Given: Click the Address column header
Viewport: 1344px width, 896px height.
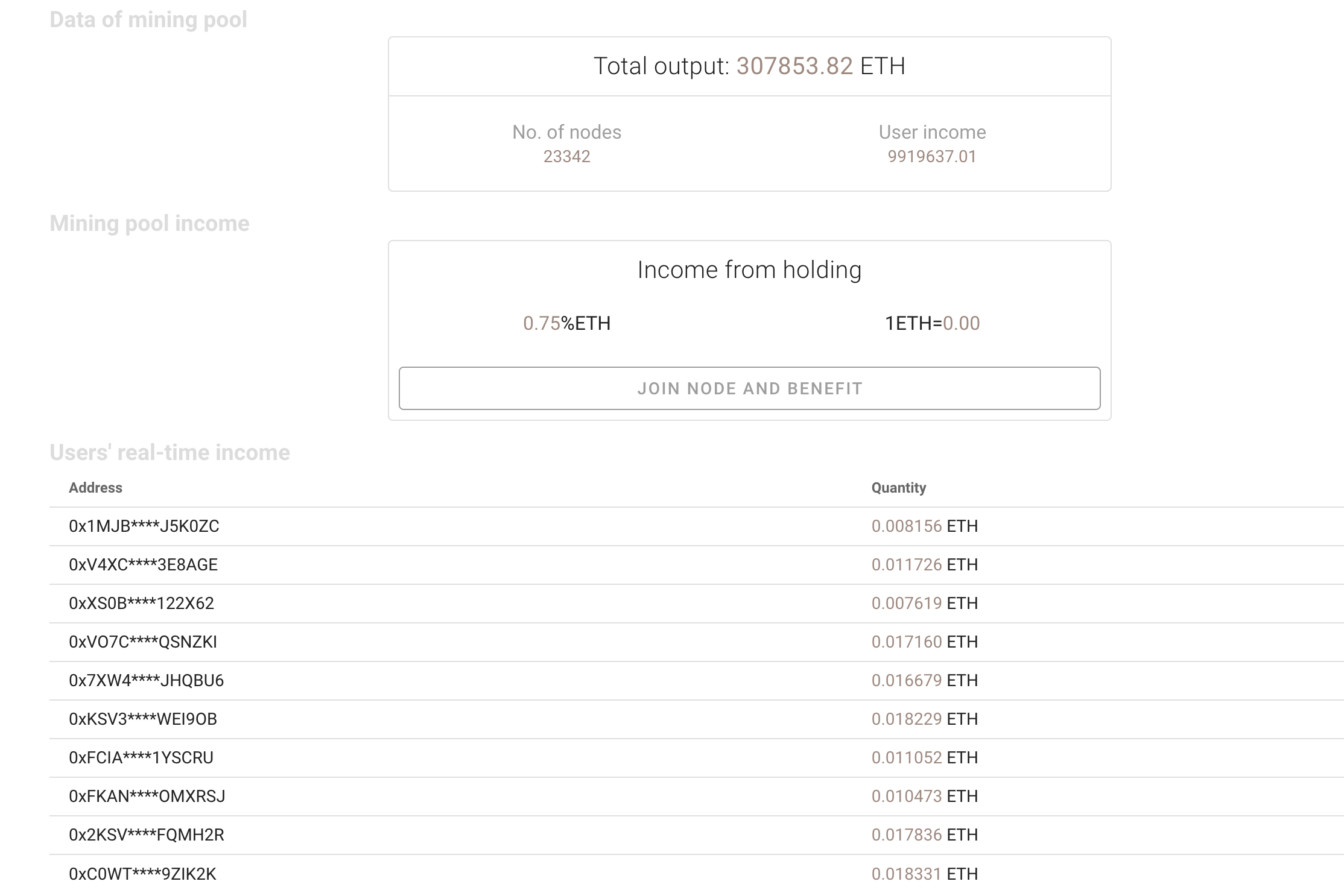Looking at the screenshot, I should (95, 488).
